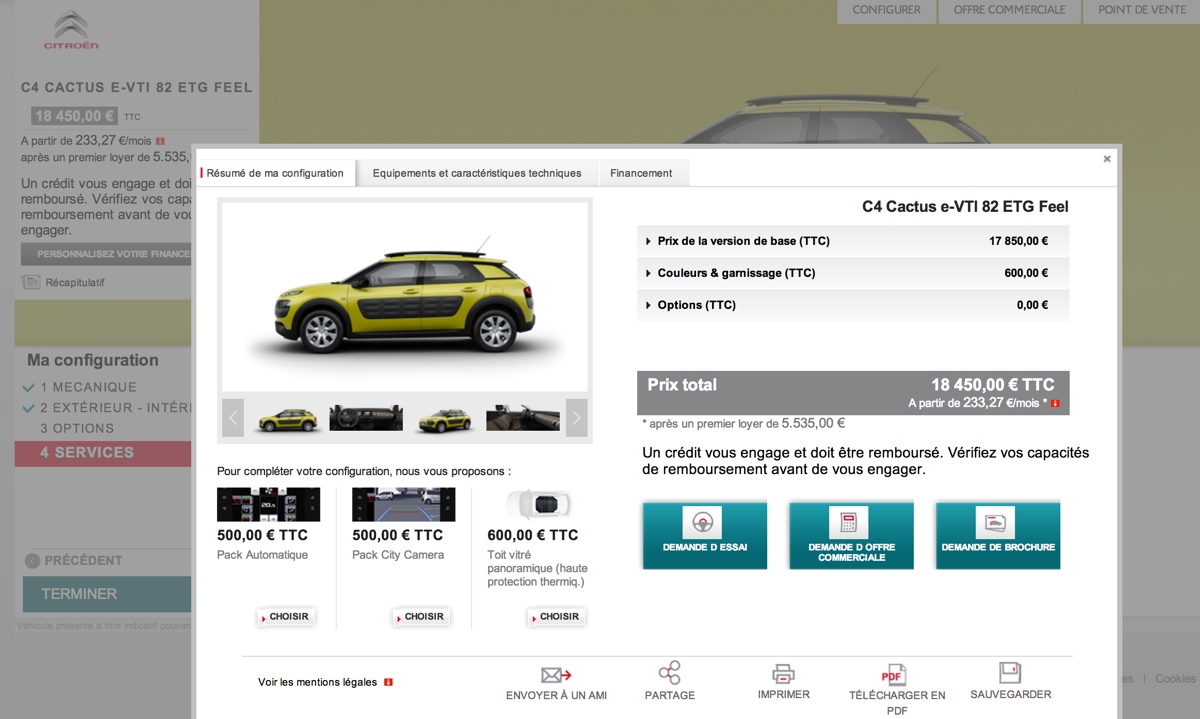Expand Prix de la version de base row

[x=853, y=241]
